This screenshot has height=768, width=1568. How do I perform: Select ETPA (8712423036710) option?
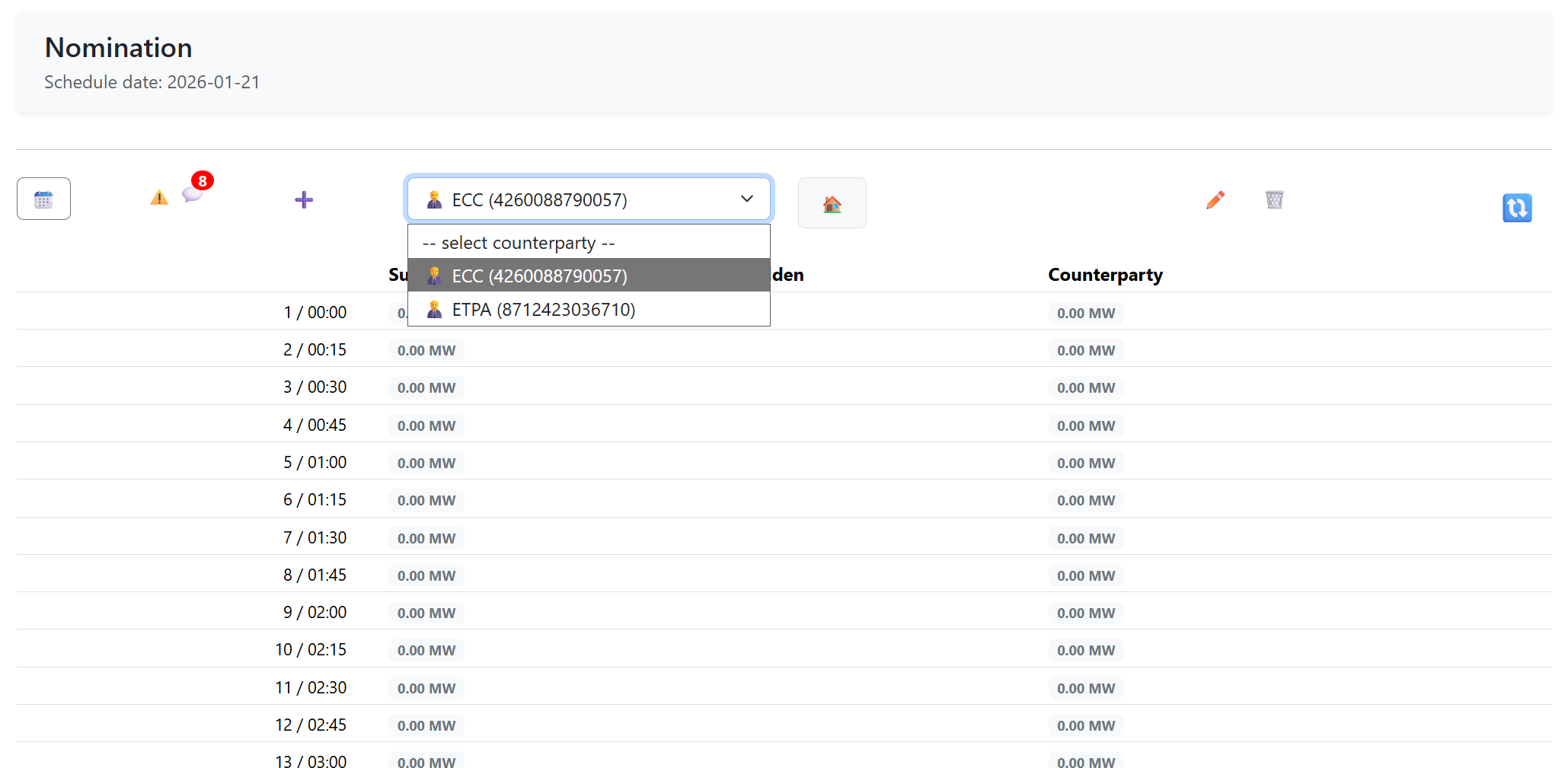pos(589,309)
